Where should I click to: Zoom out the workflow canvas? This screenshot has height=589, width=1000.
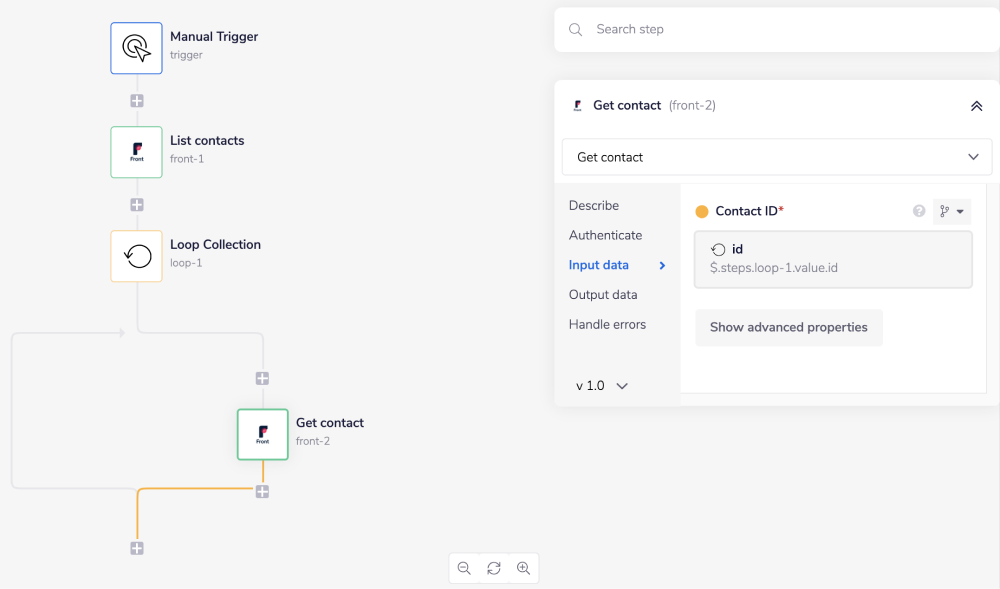tap(464, 568)
